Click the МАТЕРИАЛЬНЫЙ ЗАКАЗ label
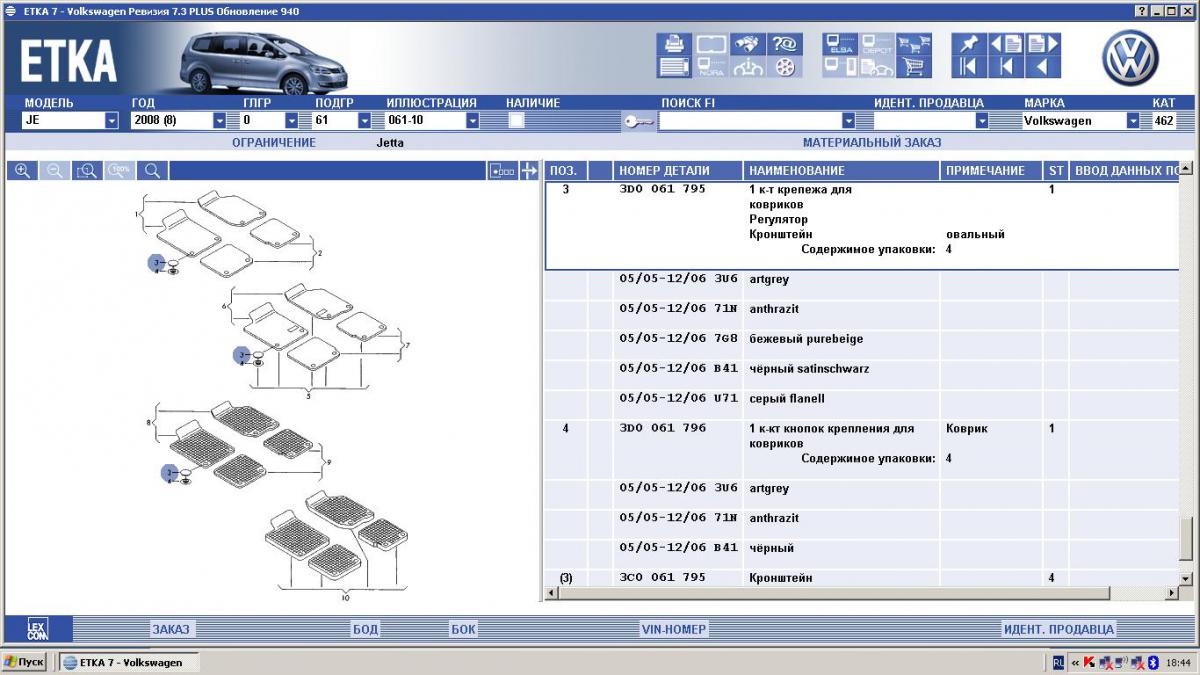 pyautogui.click(x=872, y=142)
